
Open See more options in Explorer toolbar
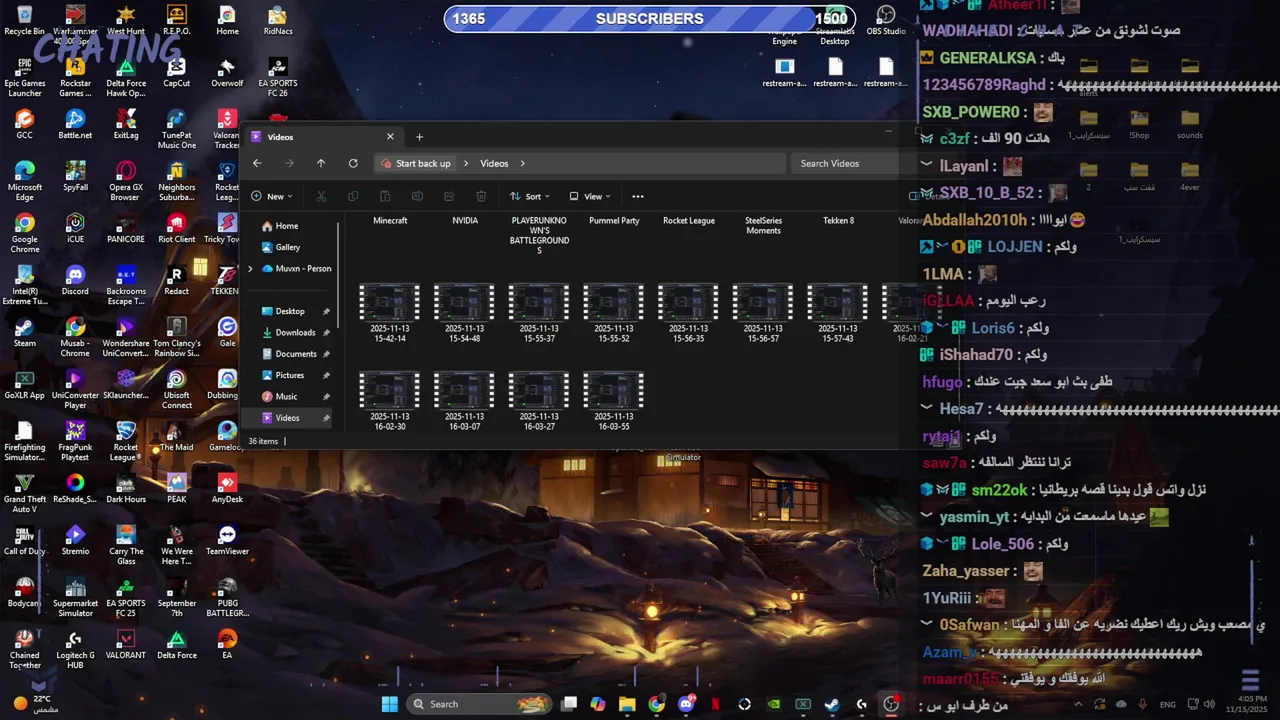(638, 196)
